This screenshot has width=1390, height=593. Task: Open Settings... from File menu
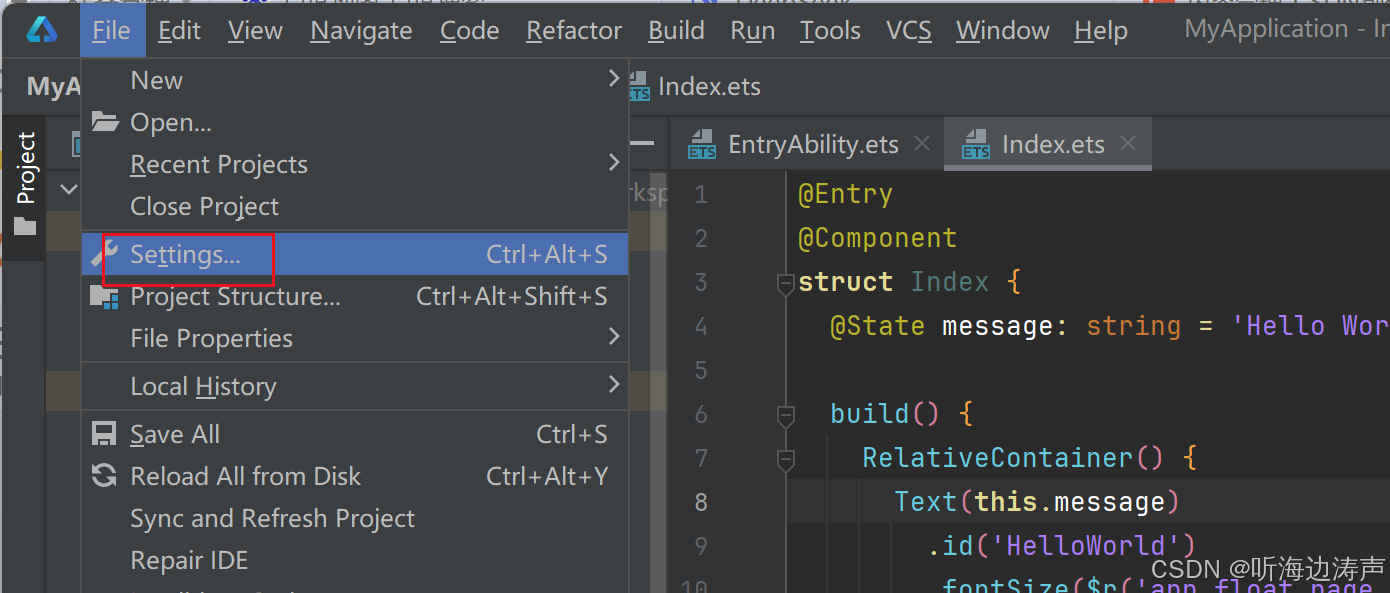click(355, 254)
